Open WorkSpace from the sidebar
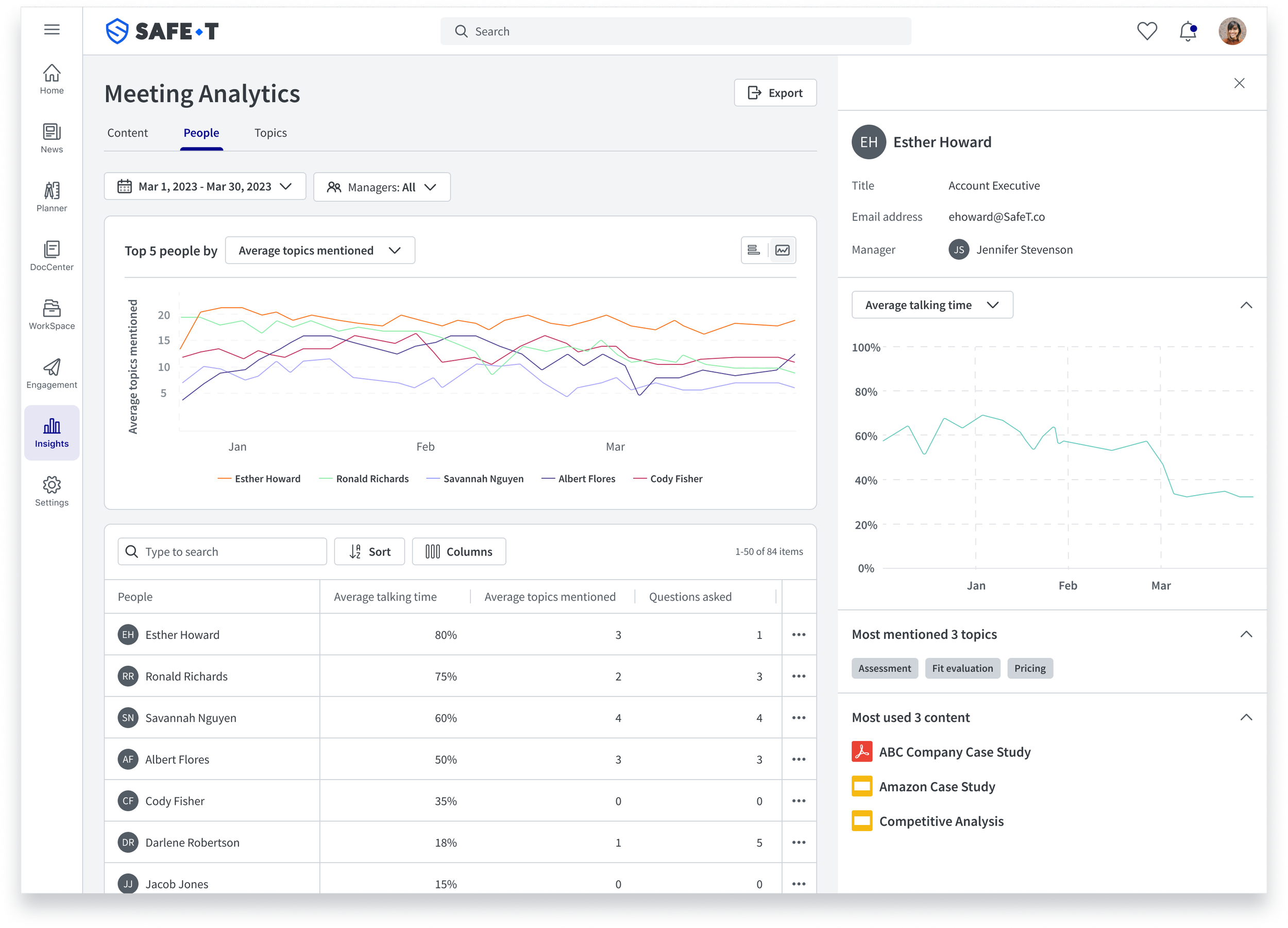Image resolution: width=1288 pixels, height=928 pixels. pos(52,314)
